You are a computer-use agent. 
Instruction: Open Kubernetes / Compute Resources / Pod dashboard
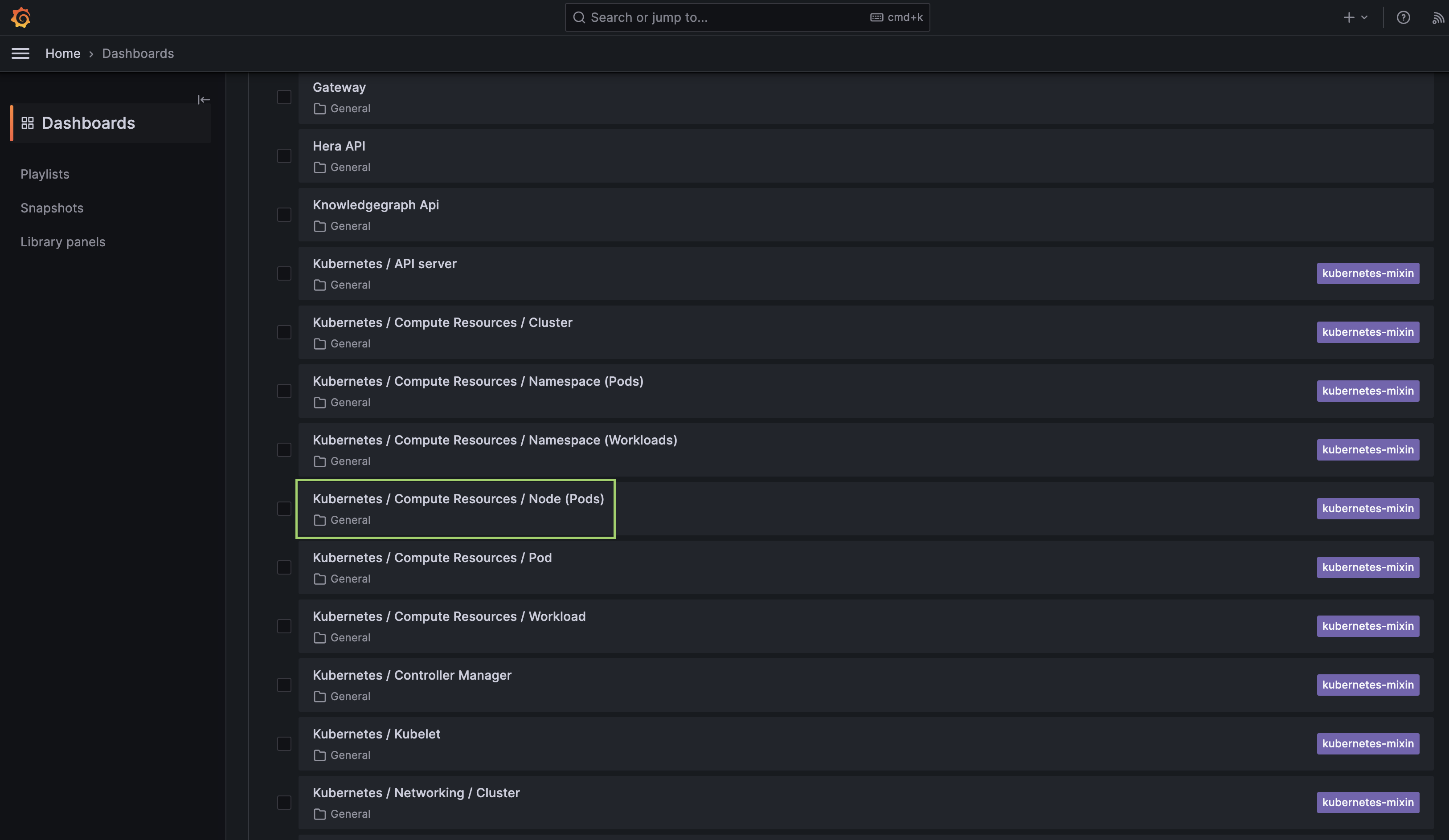[432, 558]
